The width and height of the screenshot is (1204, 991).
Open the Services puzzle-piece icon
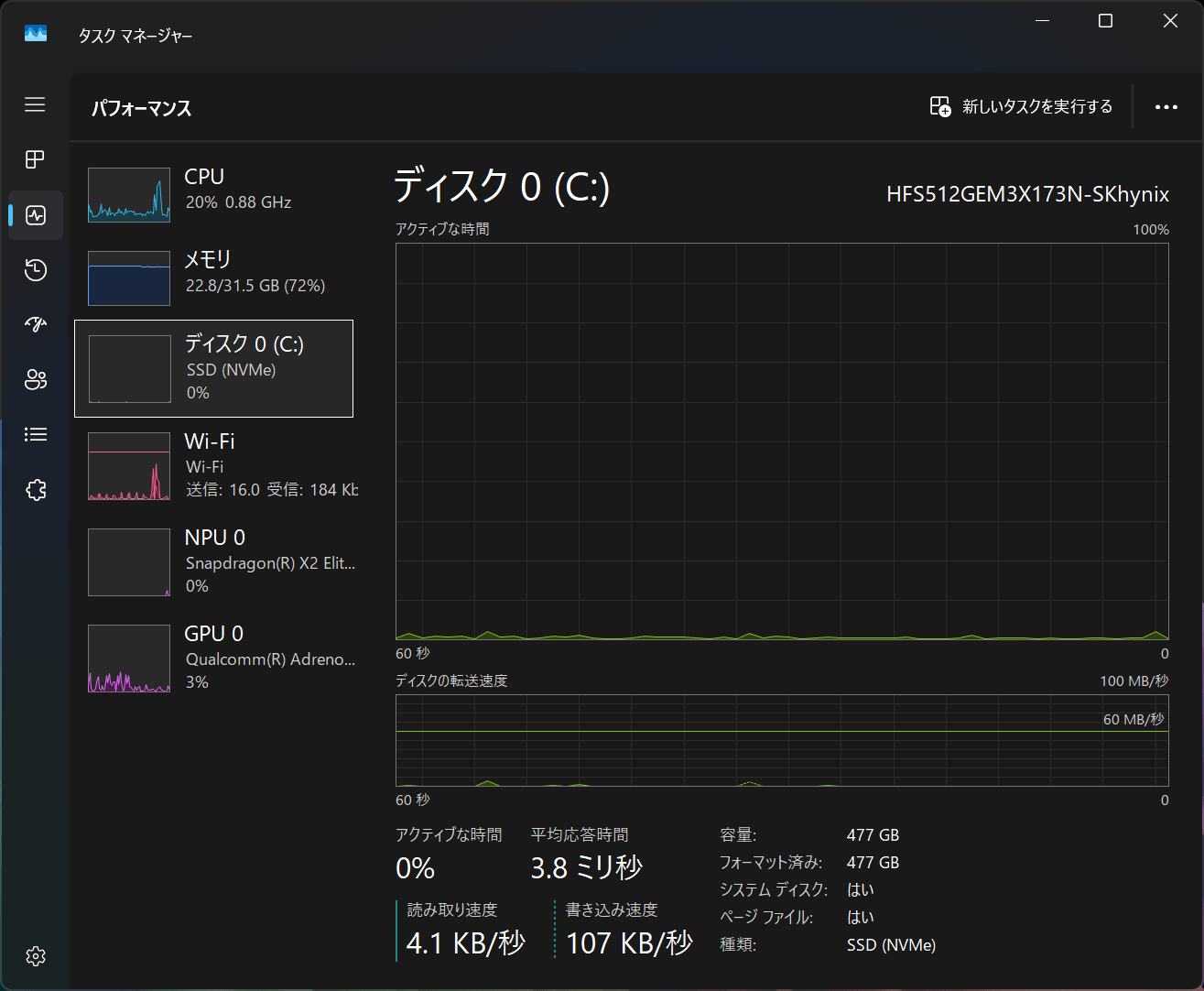(x=36, y=490)
